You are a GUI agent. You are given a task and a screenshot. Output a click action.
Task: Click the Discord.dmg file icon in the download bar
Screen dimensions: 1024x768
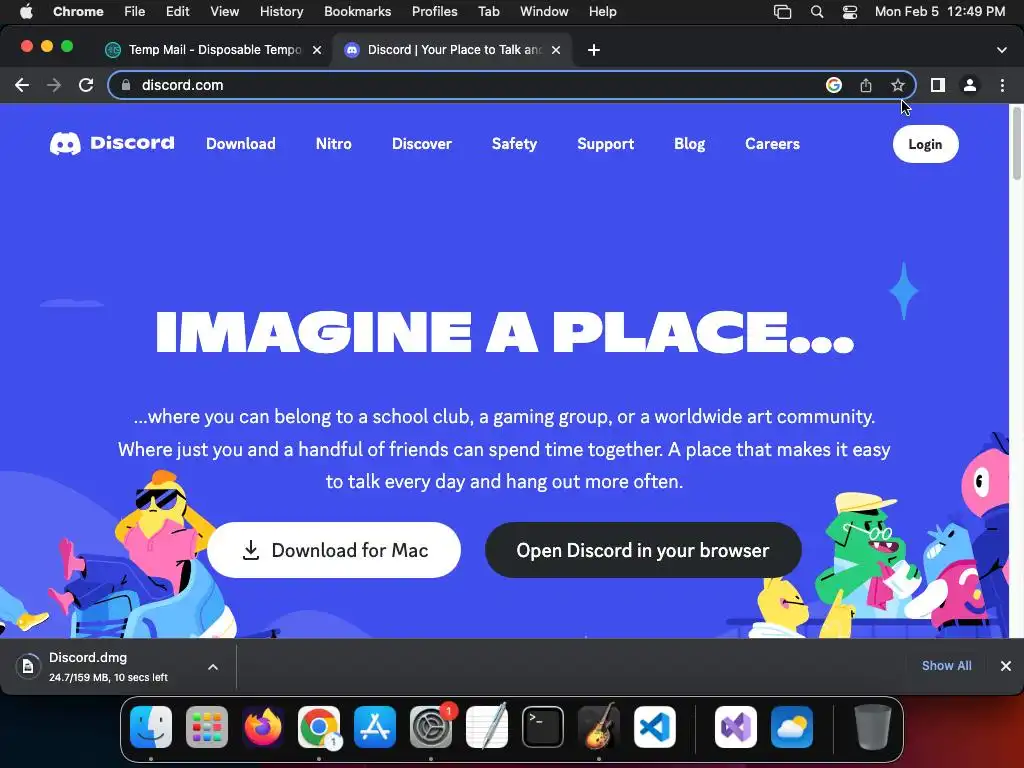point(28,667)
